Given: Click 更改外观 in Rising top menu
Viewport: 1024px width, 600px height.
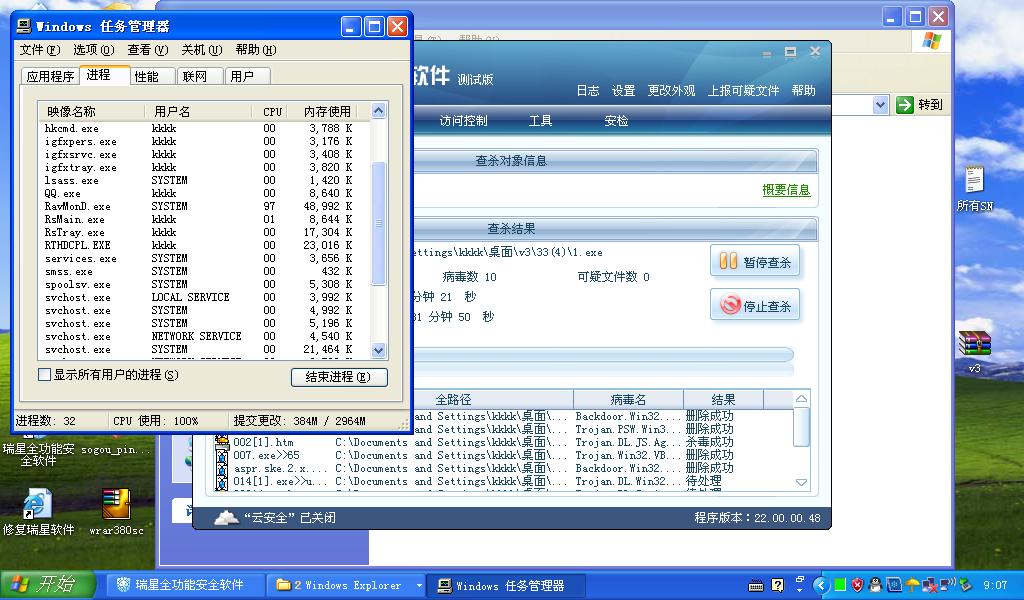Looking at the screenshot, I should (x=671, y=91).
